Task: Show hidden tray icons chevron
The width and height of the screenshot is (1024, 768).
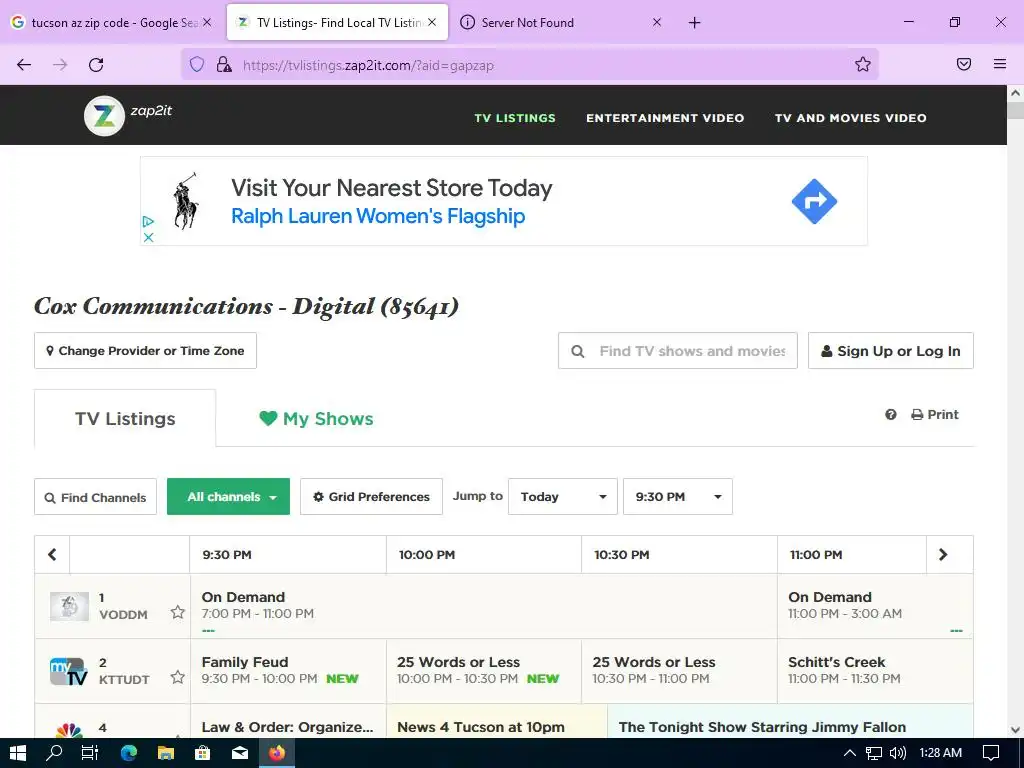Action: (850, 753)
